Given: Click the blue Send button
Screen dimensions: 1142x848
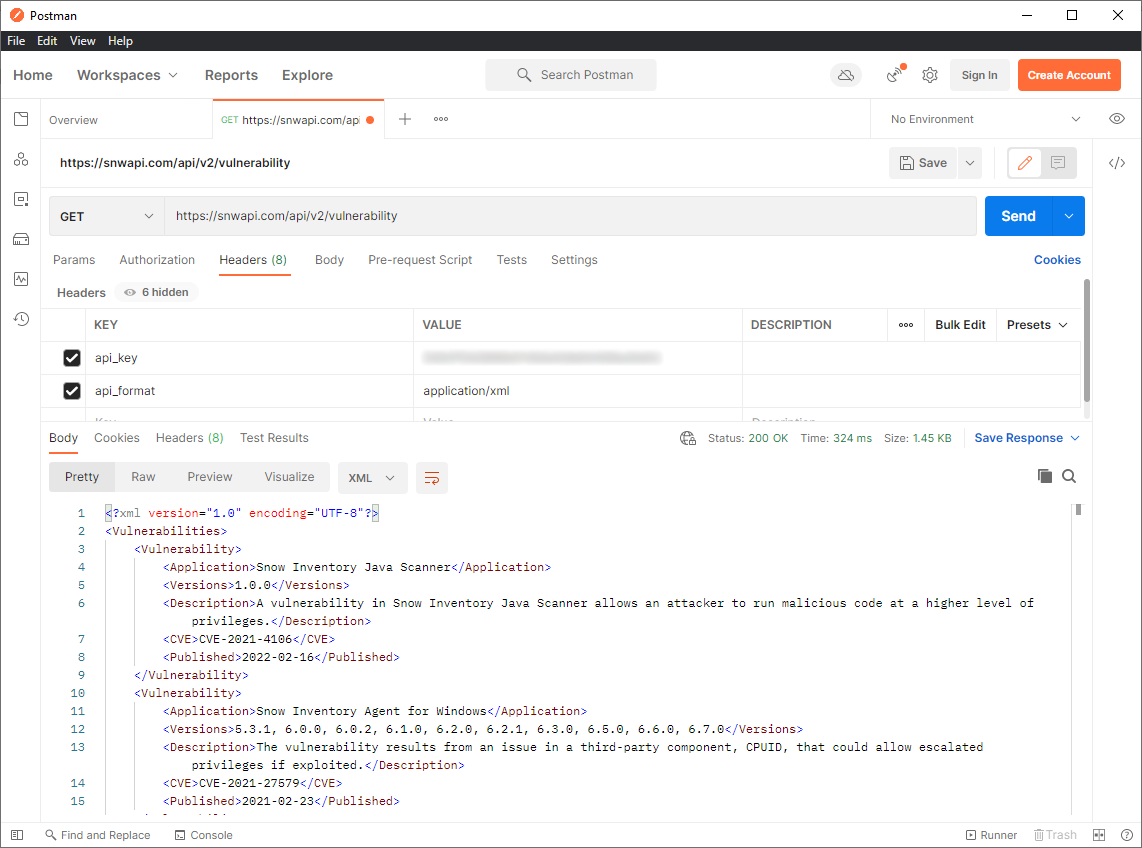Looking at the screenshot, I should point(1018,216).
